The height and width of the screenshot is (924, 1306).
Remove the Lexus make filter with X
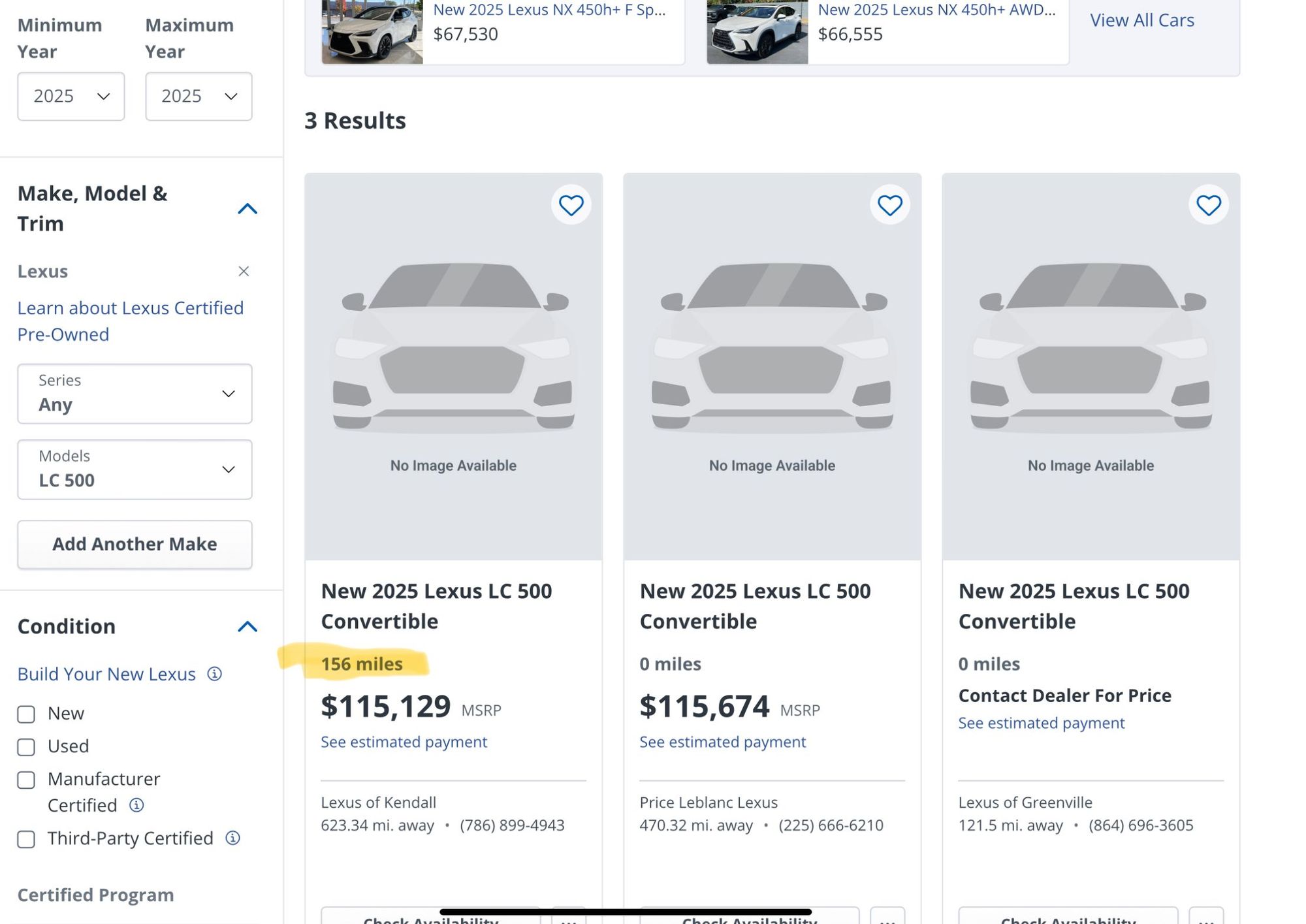pyautogui.click(x=244, y=271)
